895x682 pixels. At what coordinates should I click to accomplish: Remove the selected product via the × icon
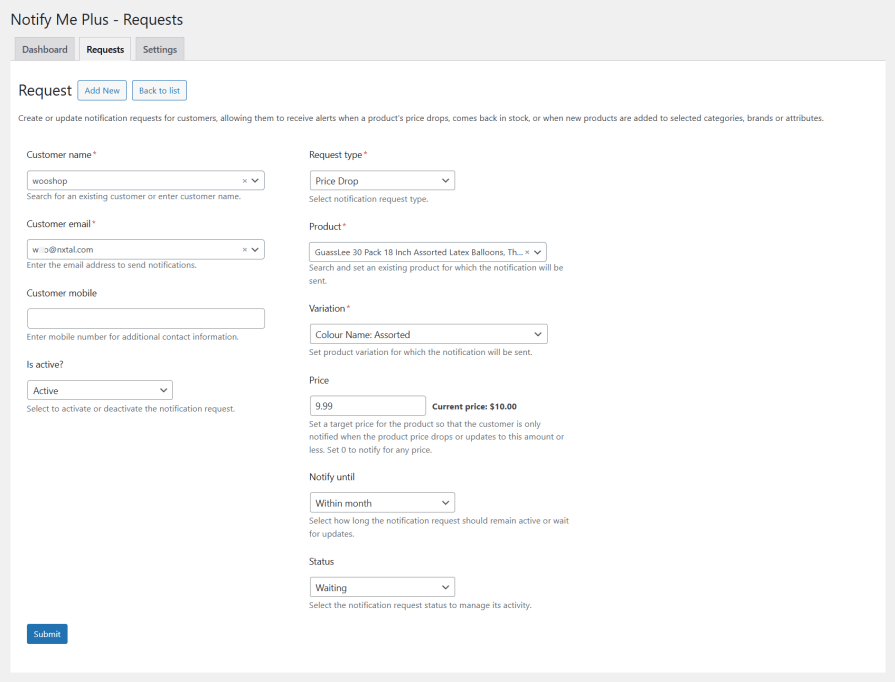tap(527, 252)
